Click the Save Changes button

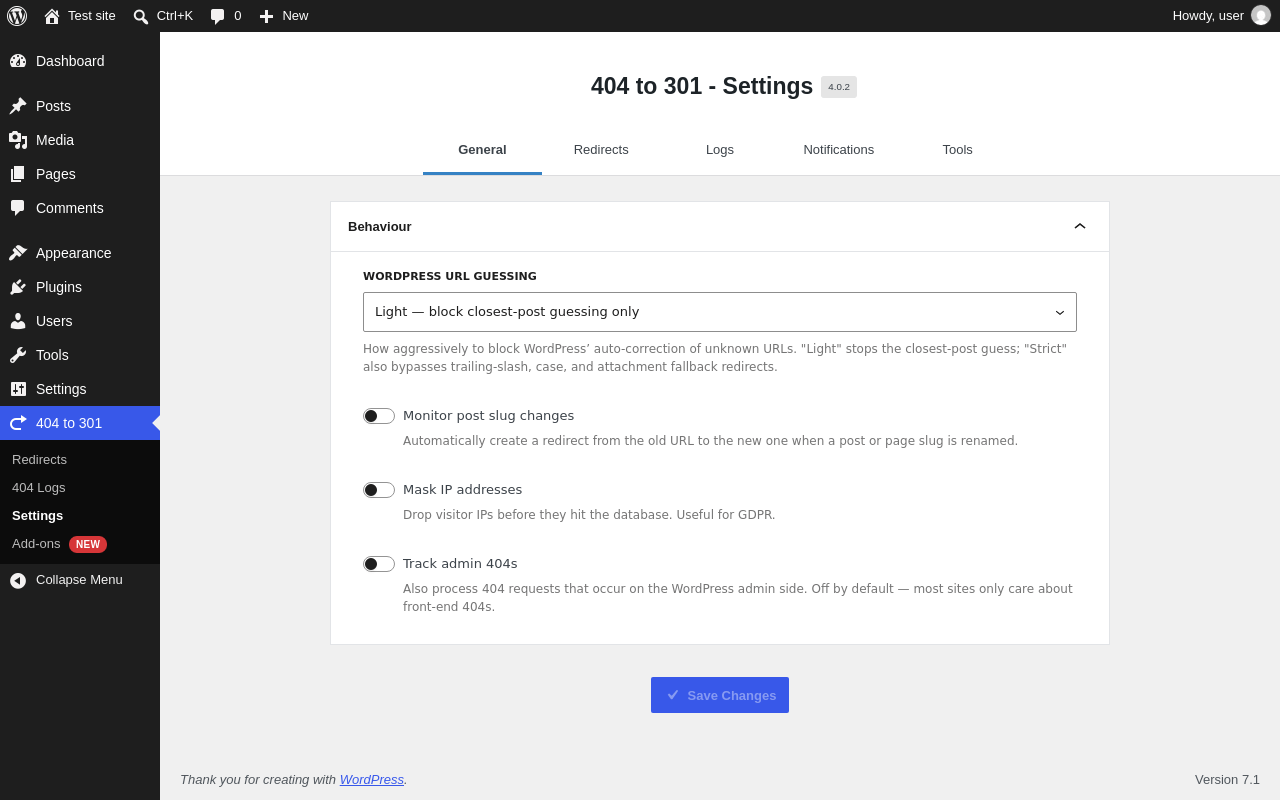[720, 695]
